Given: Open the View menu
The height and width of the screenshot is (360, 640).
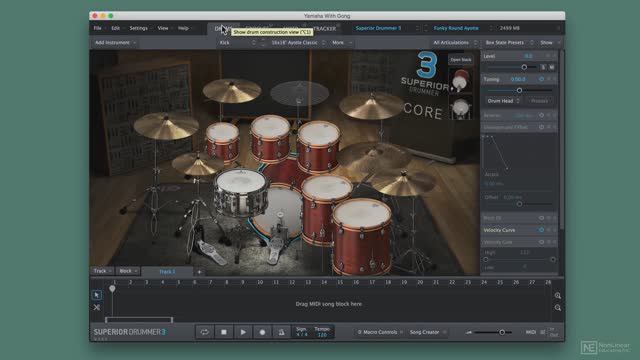Looking at the screenshot, I should (x=163, y=28).
